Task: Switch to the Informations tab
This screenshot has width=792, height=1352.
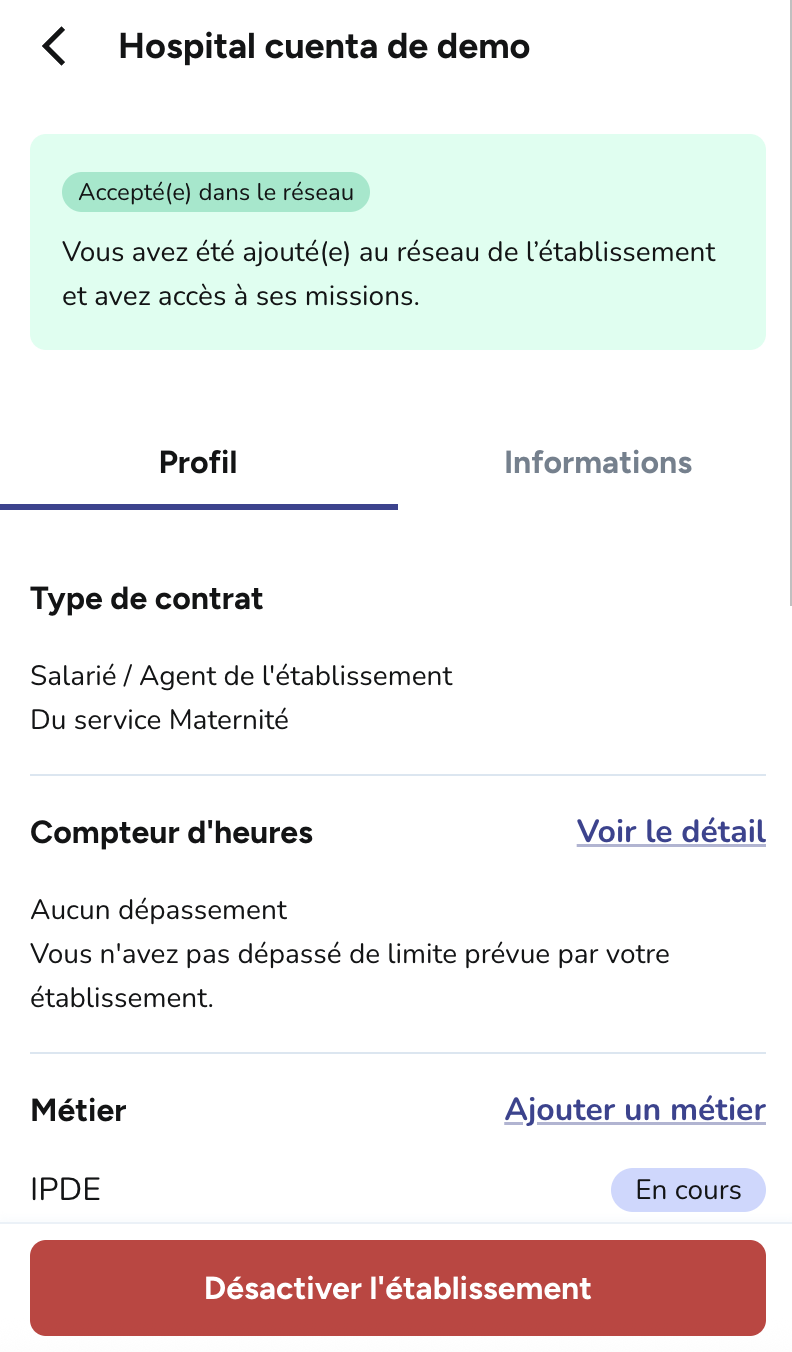Action: coord(597,462)
